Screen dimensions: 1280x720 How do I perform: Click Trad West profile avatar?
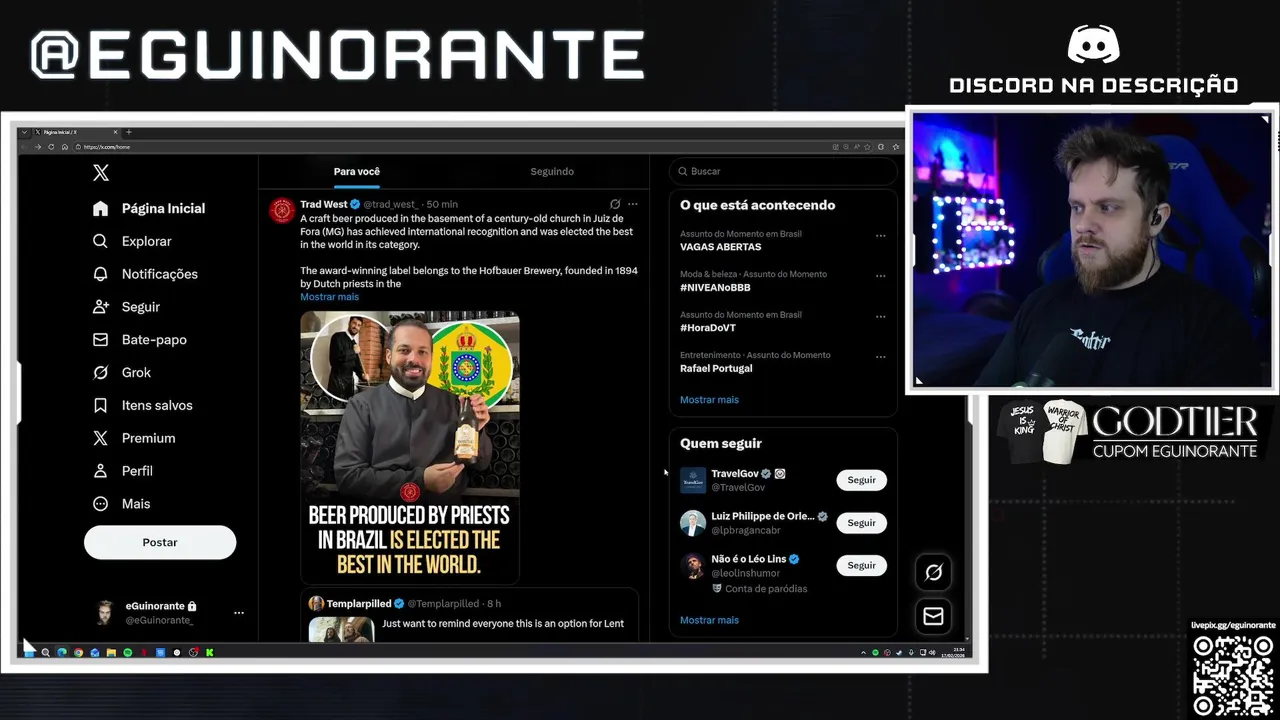pos(282,210)
